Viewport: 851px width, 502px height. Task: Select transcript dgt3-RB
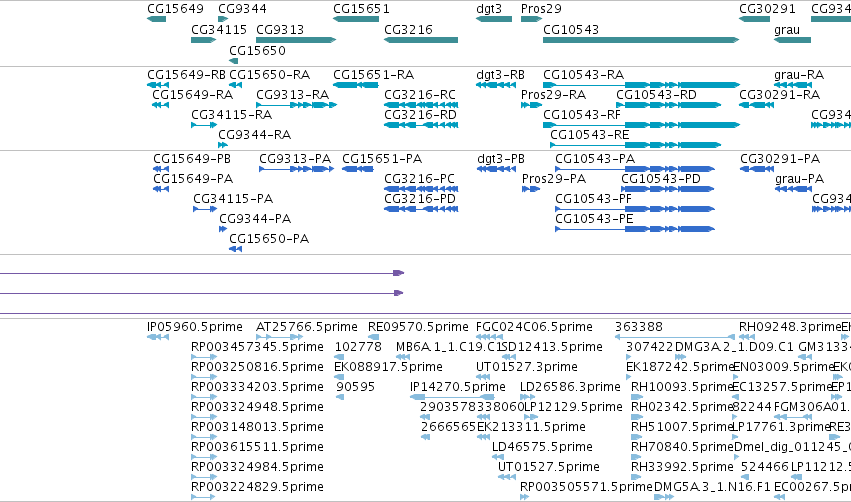point(500,75)
